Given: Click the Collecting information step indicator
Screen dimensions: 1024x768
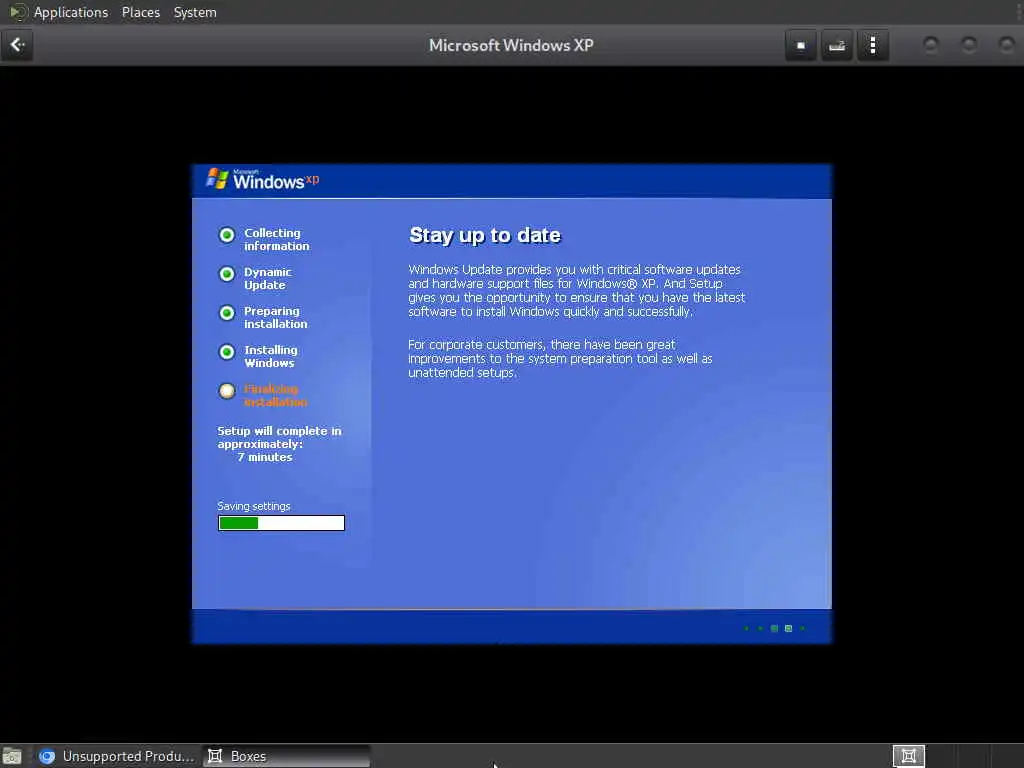Looking at the screenshot, I should [227, 235].
